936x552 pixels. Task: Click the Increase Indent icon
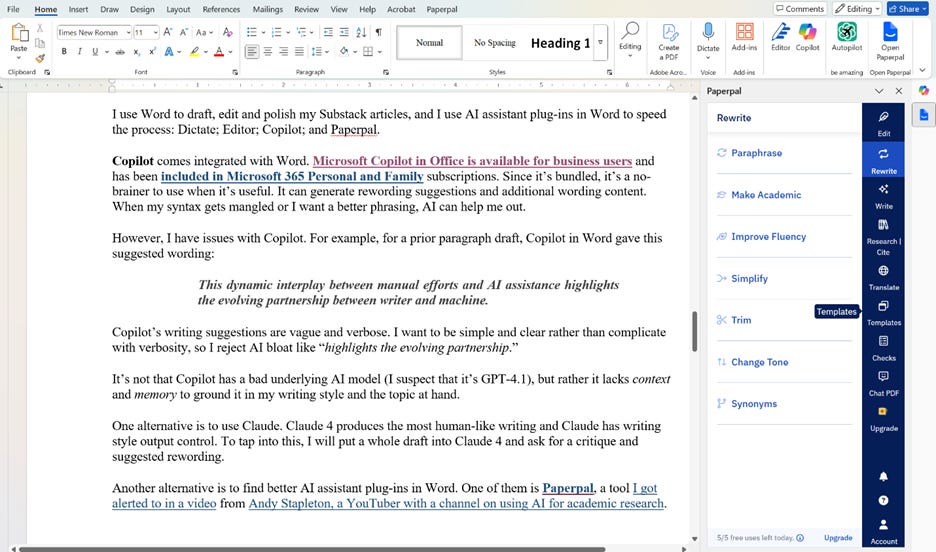344,32
